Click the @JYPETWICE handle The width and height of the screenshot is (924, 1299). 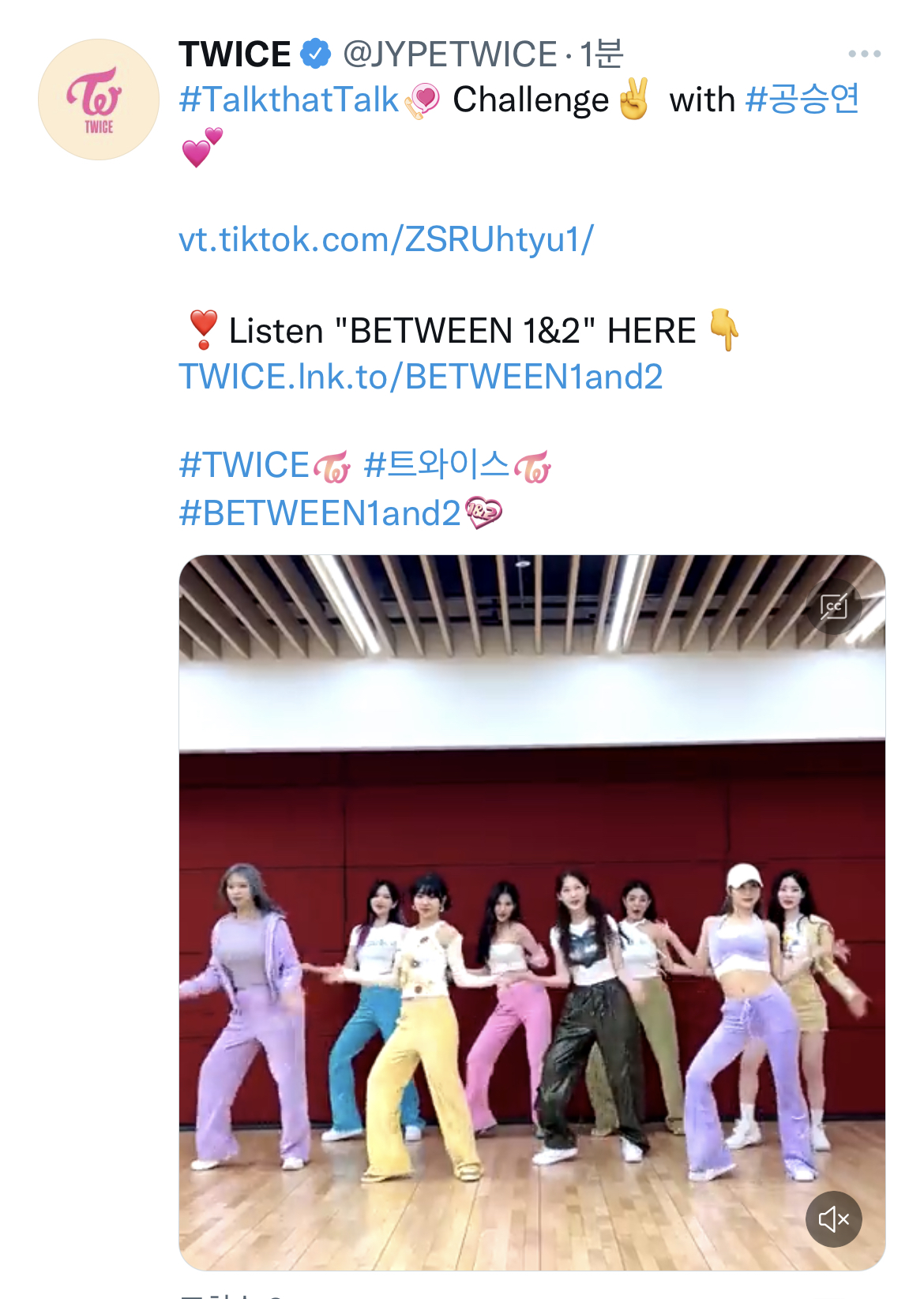tap(449, 54)
